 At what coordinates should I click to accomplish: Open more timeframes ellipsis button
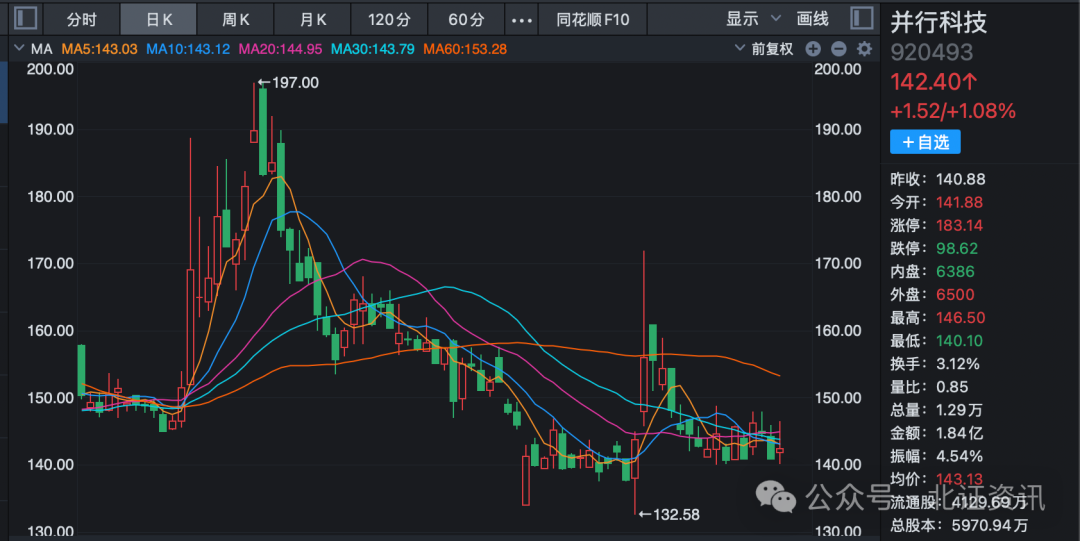pos(522,19)
